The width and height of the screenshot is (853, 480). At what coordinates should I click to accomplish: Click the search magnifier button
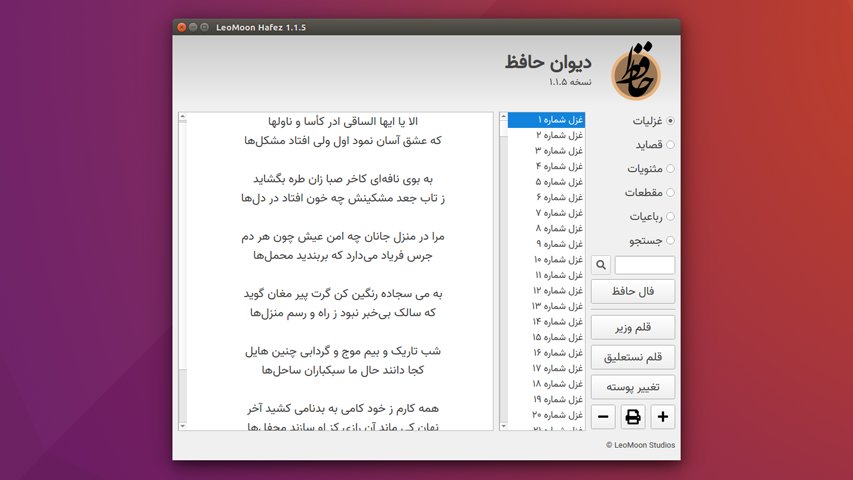(601, 265)
